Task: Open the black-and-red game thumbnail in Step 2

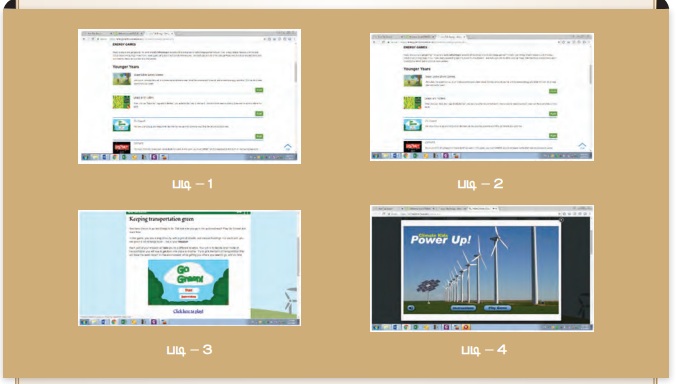Action: 413,147
